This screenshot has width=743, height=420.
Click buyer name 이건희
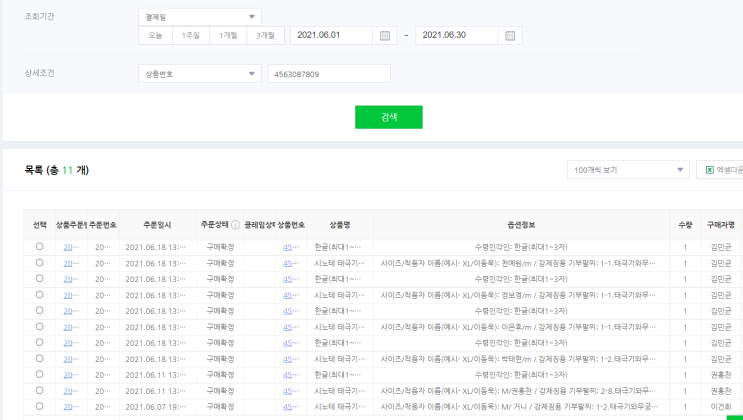(720, 407)
